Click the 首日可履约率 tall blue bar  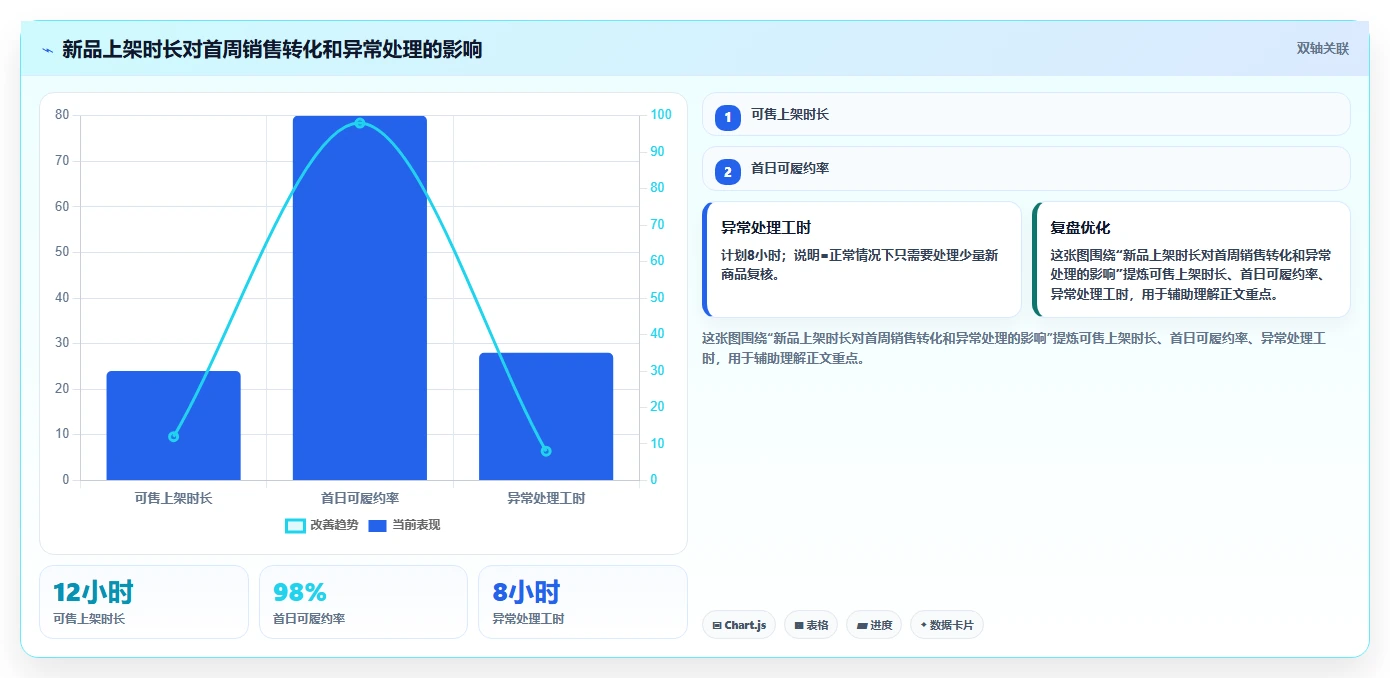click(360, 298)
